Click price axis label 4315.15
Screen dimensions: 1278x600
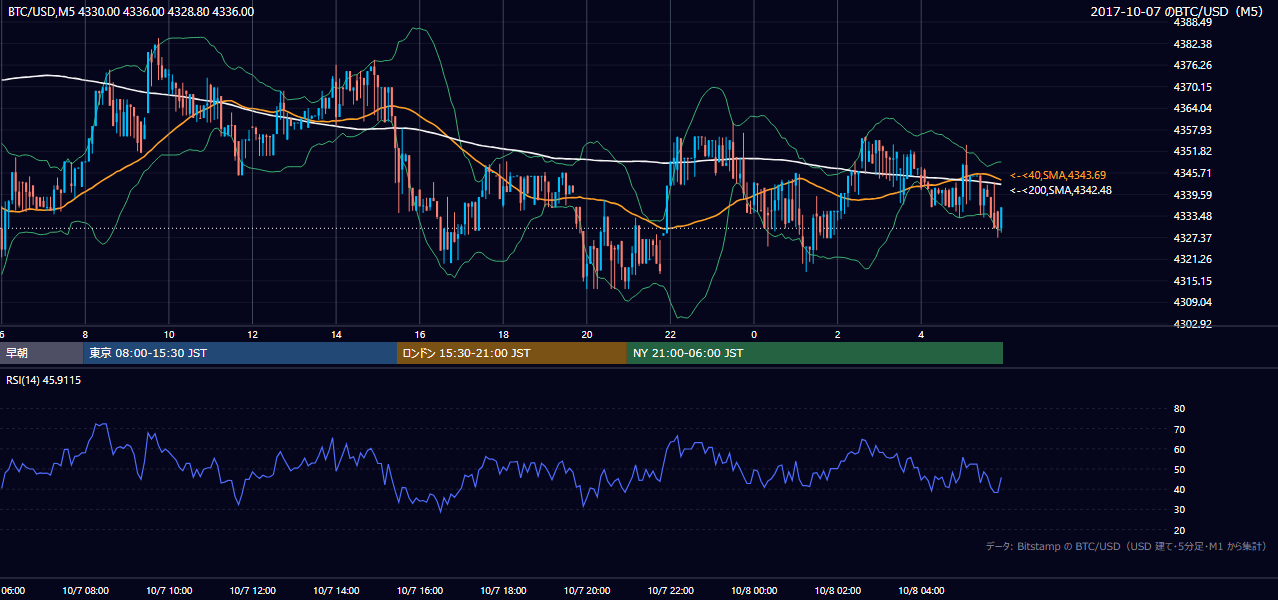click(1193, 281)
